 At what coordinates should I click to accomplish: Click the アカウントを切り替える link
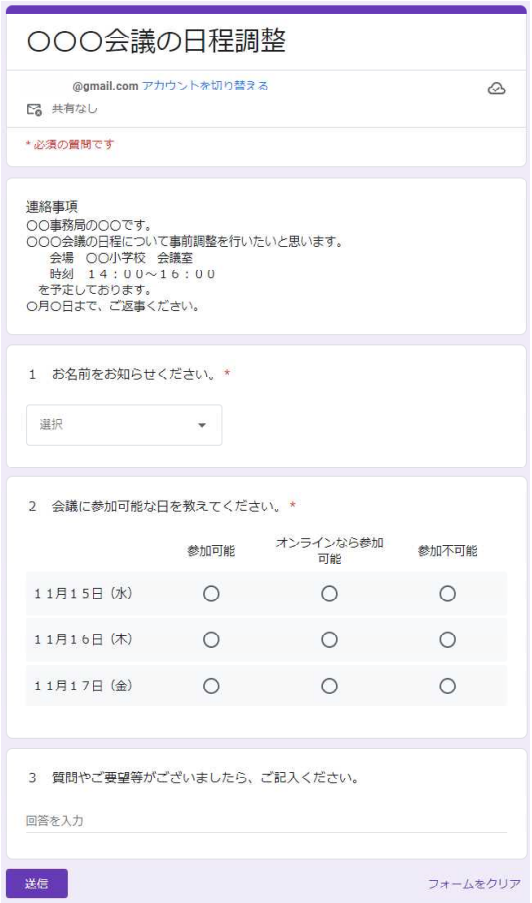click(205, 86)
